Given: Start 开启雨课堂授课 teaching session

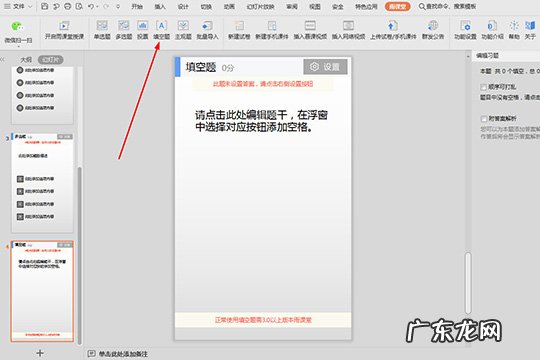Looking at the screenshot, I should pos(64,30).
